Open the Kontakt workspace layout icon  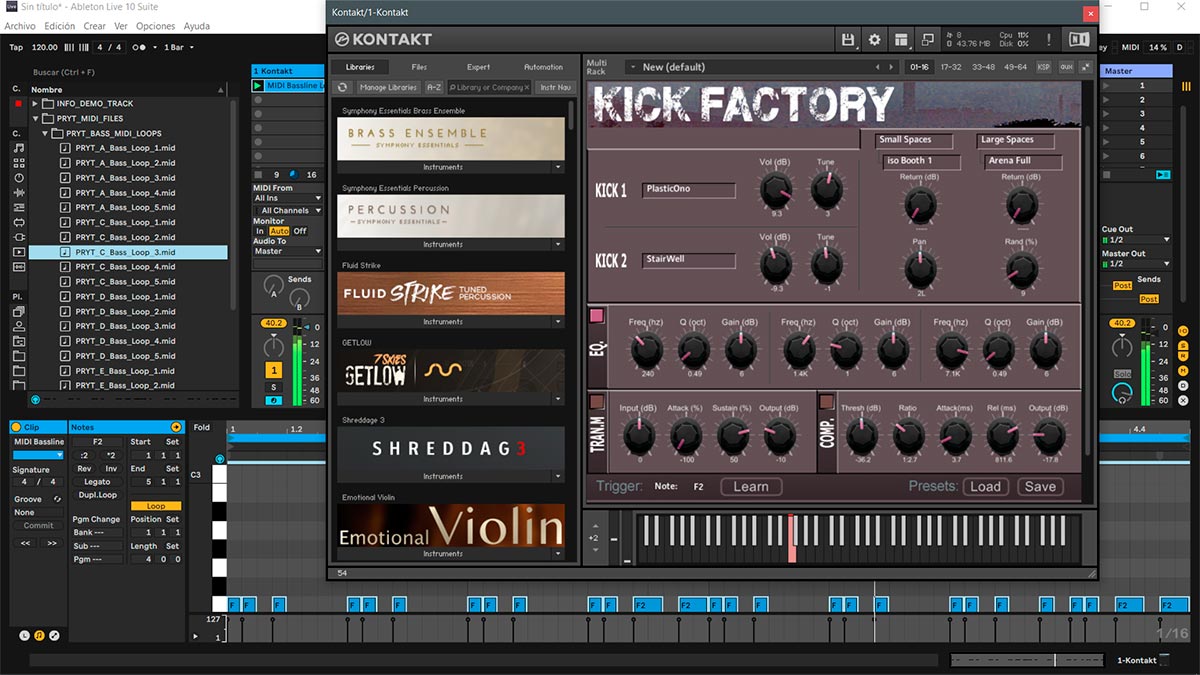tap(901, 40)
